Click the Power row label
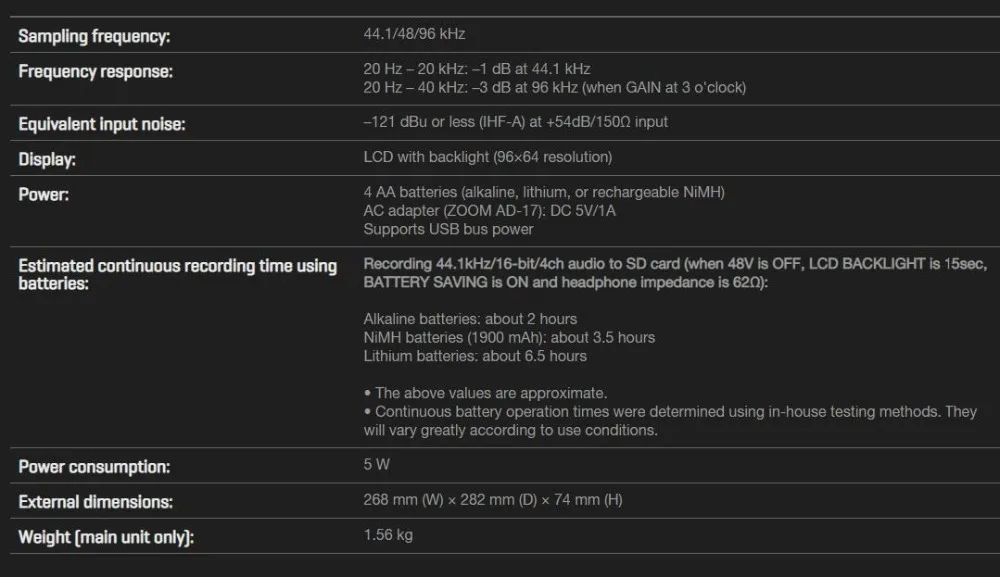This screenshot has width=1000, height=577. [x=43, y=194]
